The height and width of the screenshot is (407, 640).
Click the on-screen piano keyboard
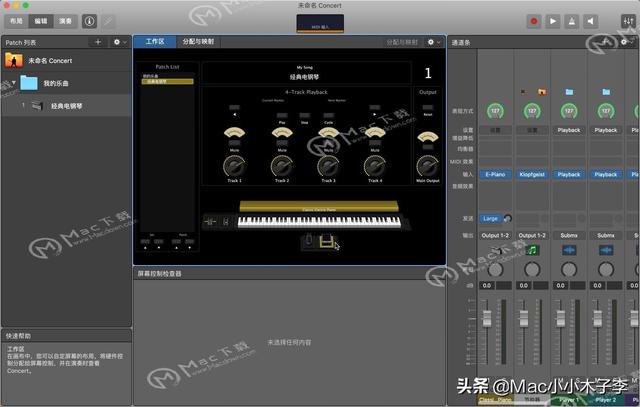coord(319,222)
